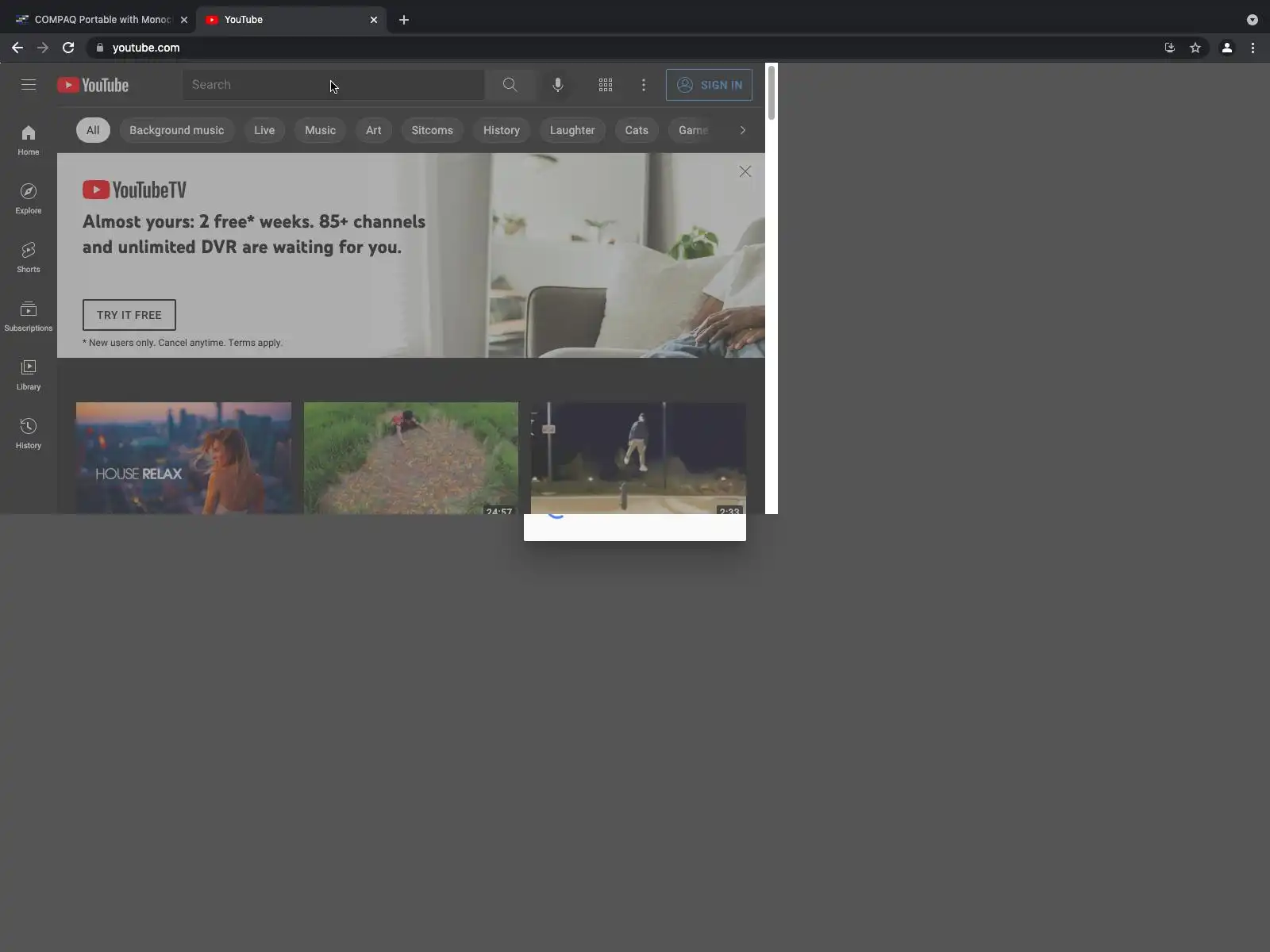Open Shorts in the sidebar
The height and width of the screenshot is (952, 1270).
29,258
